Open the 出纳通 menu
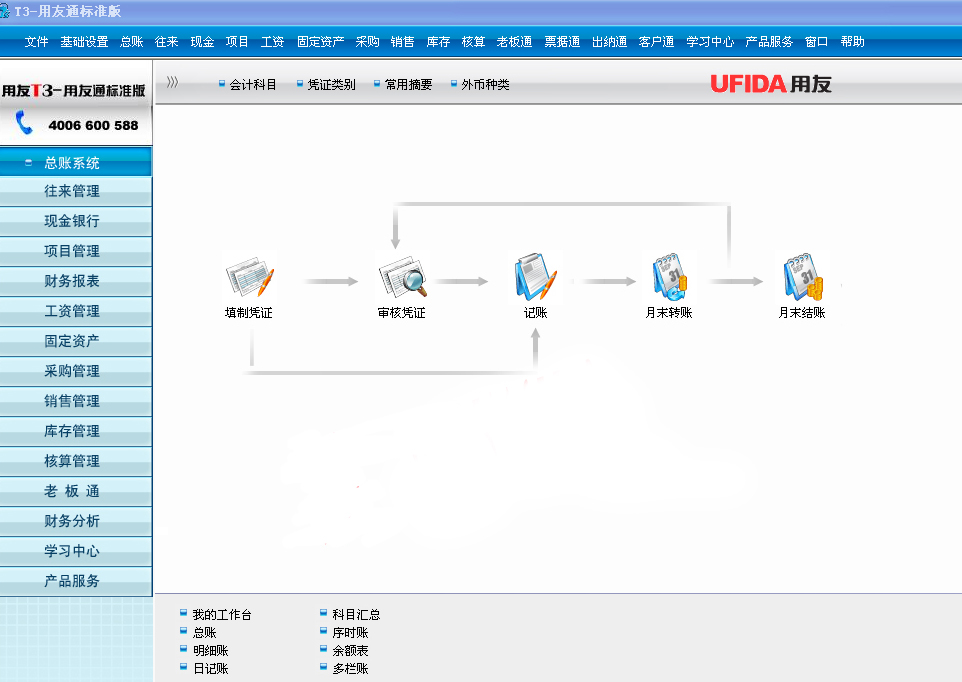Viewport: 962px width, 682px height. click(x=609, y=42)
